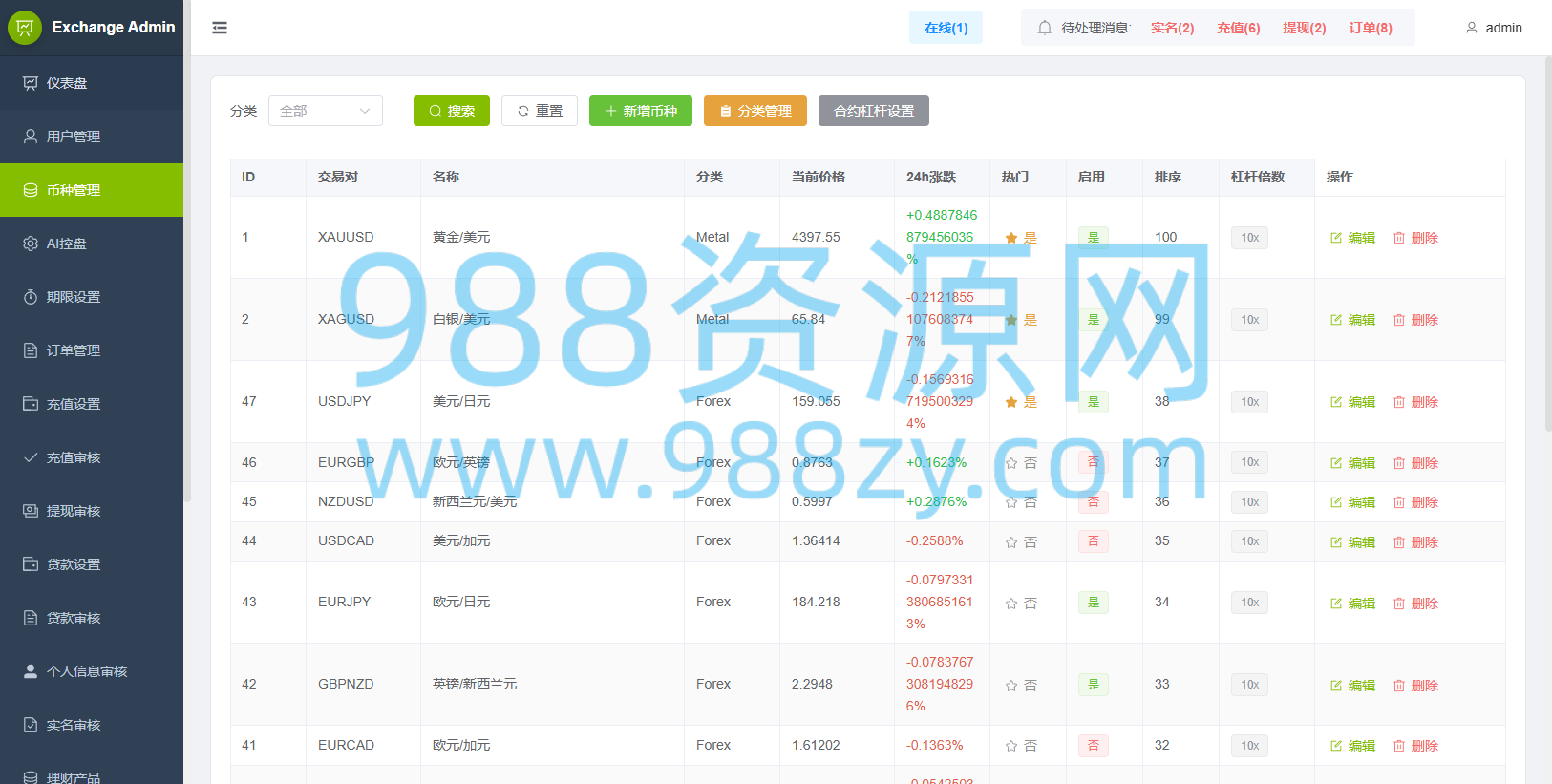Delete the XAGUSD row via trash icon
This screenshot has height=784, width=1552.
[1399, 320]
